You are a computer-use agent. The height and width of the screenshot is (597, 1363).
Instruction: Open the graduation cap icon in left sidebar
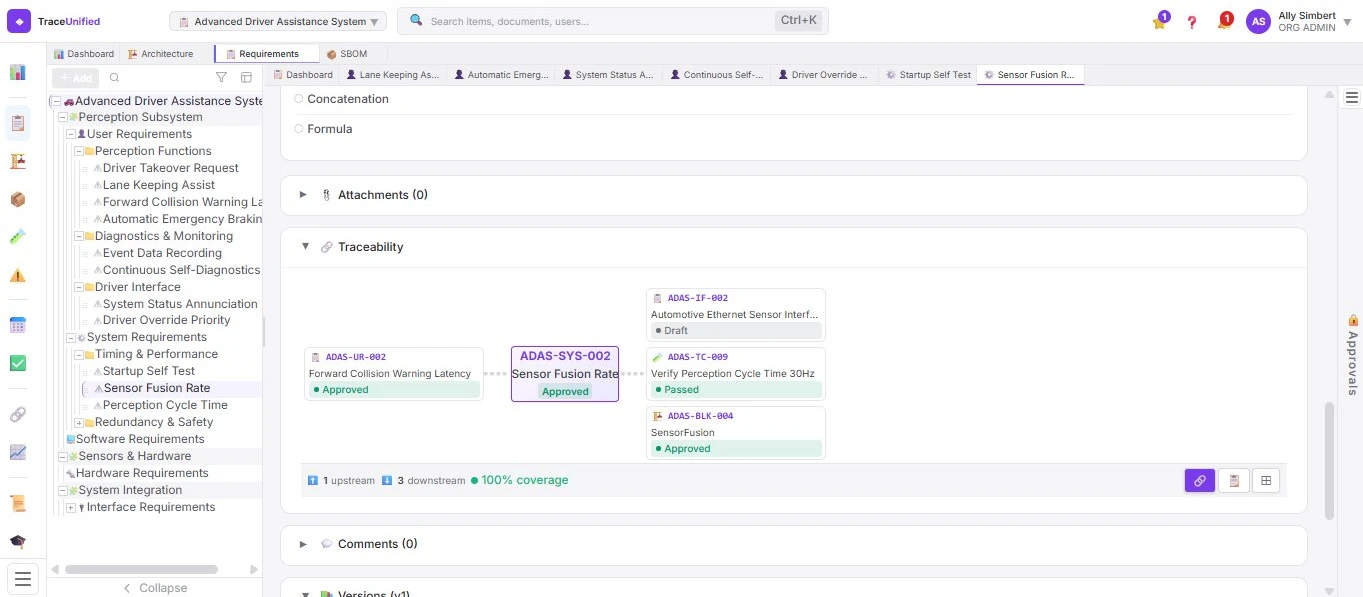click(18, 541)
